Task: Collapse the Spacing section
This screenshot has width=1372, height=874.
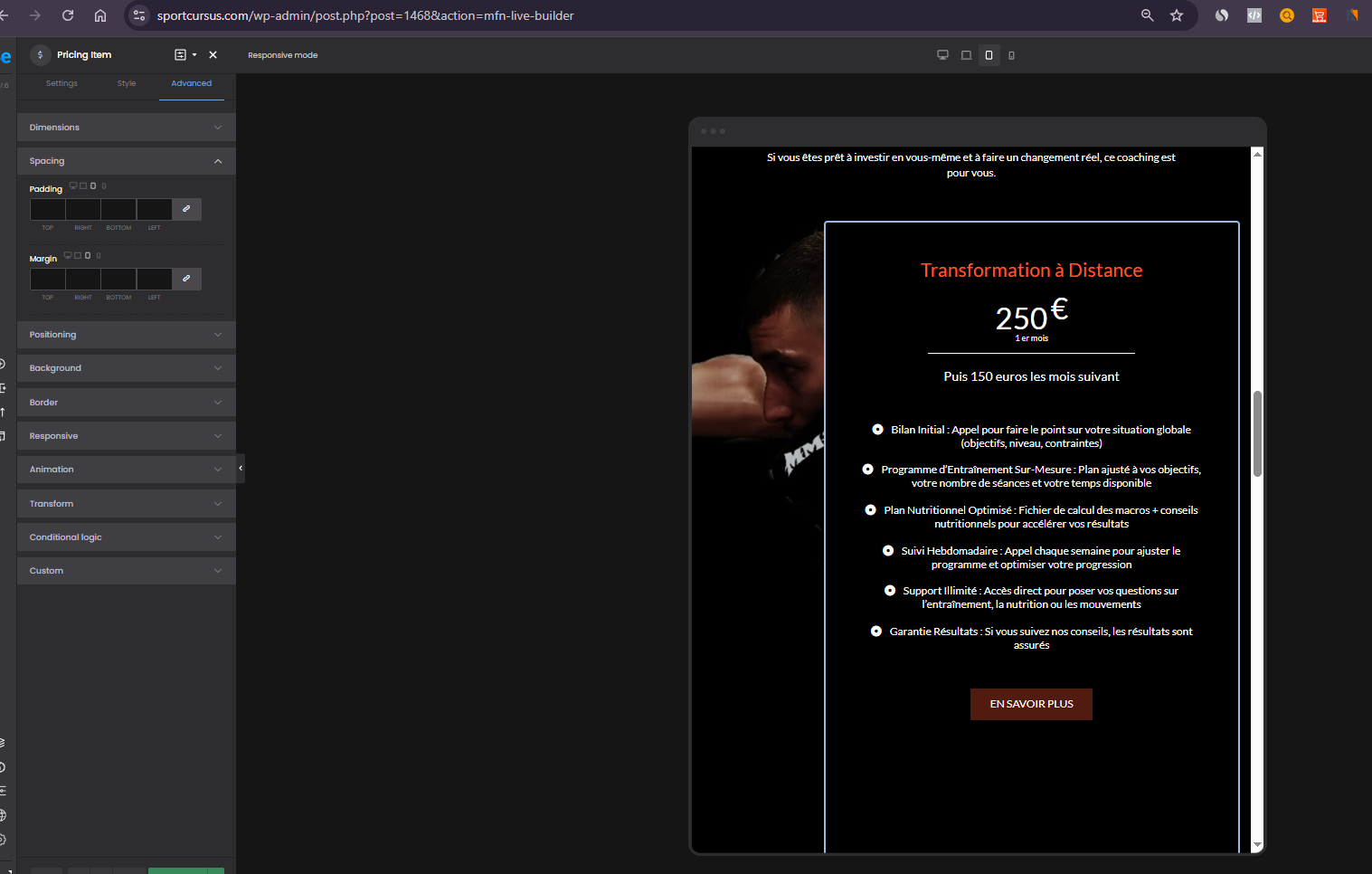Action: 126,161
